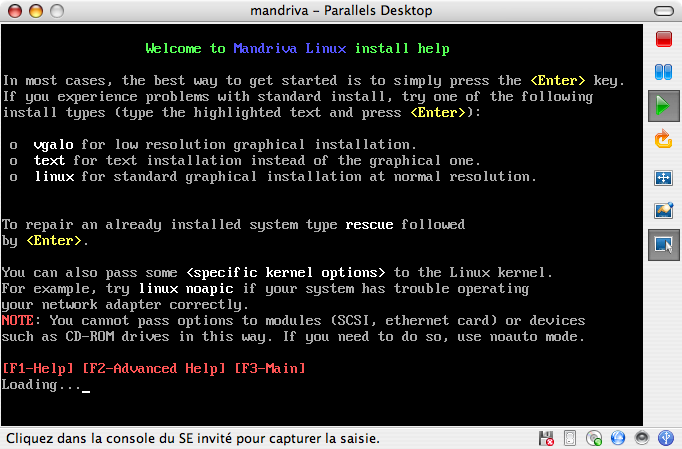Viewport: 682px width, 449px height.
Task: Switch to full screen mode icon
Action: (664, 178)
